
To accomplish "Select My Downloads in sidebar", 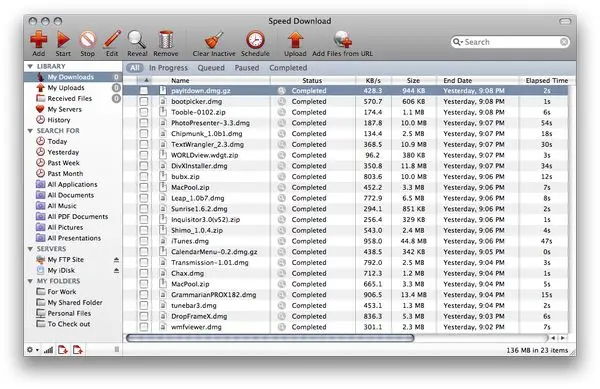I will [x=73, y=77].
